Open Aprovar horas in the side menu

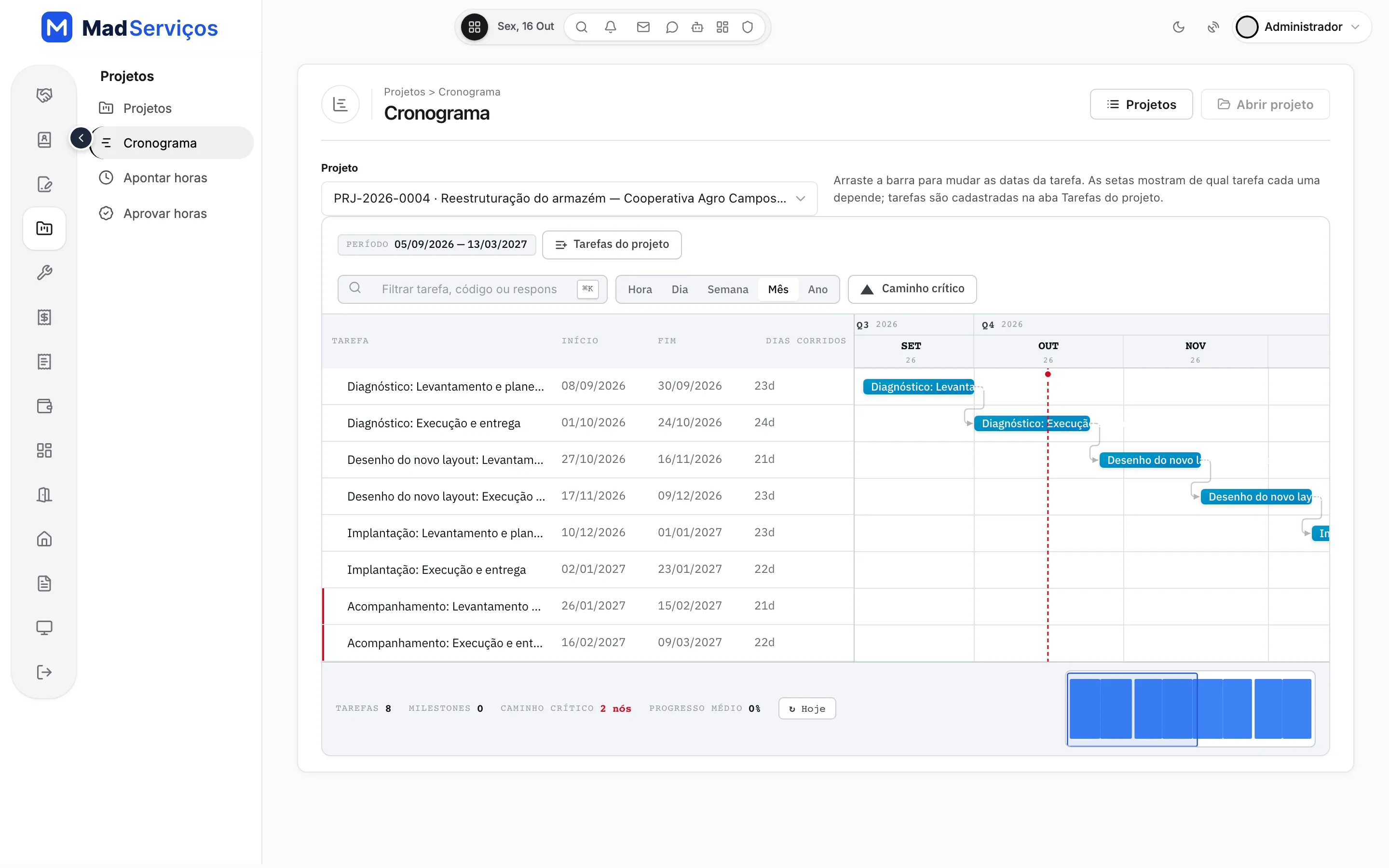pyautogui.click(x=165, y=214)
